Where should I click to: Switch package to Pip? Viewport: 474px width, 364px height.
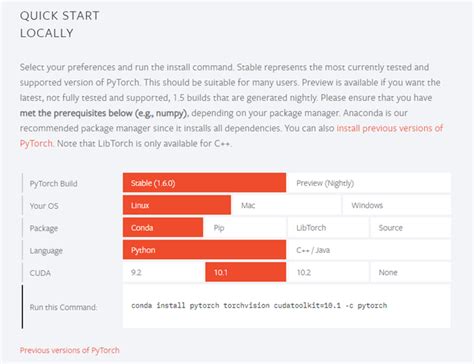pyautogui.click(x=245, y=227)
